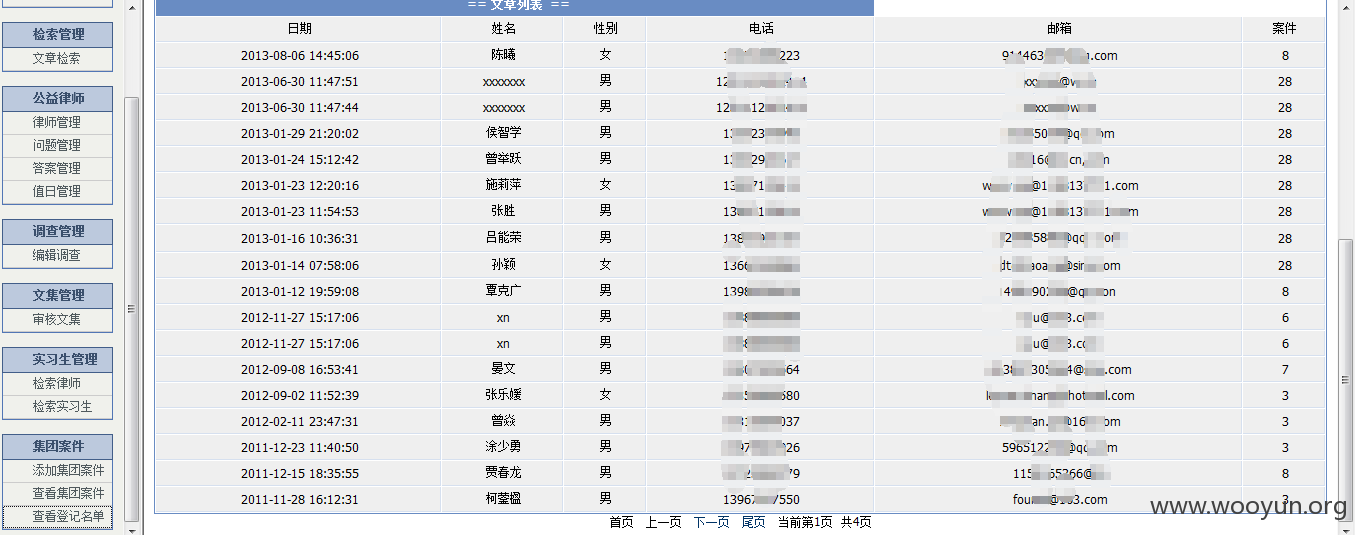This screenshot has height=535, width=1356.
Task: Click the 姓名 column header
Action: 503,29
